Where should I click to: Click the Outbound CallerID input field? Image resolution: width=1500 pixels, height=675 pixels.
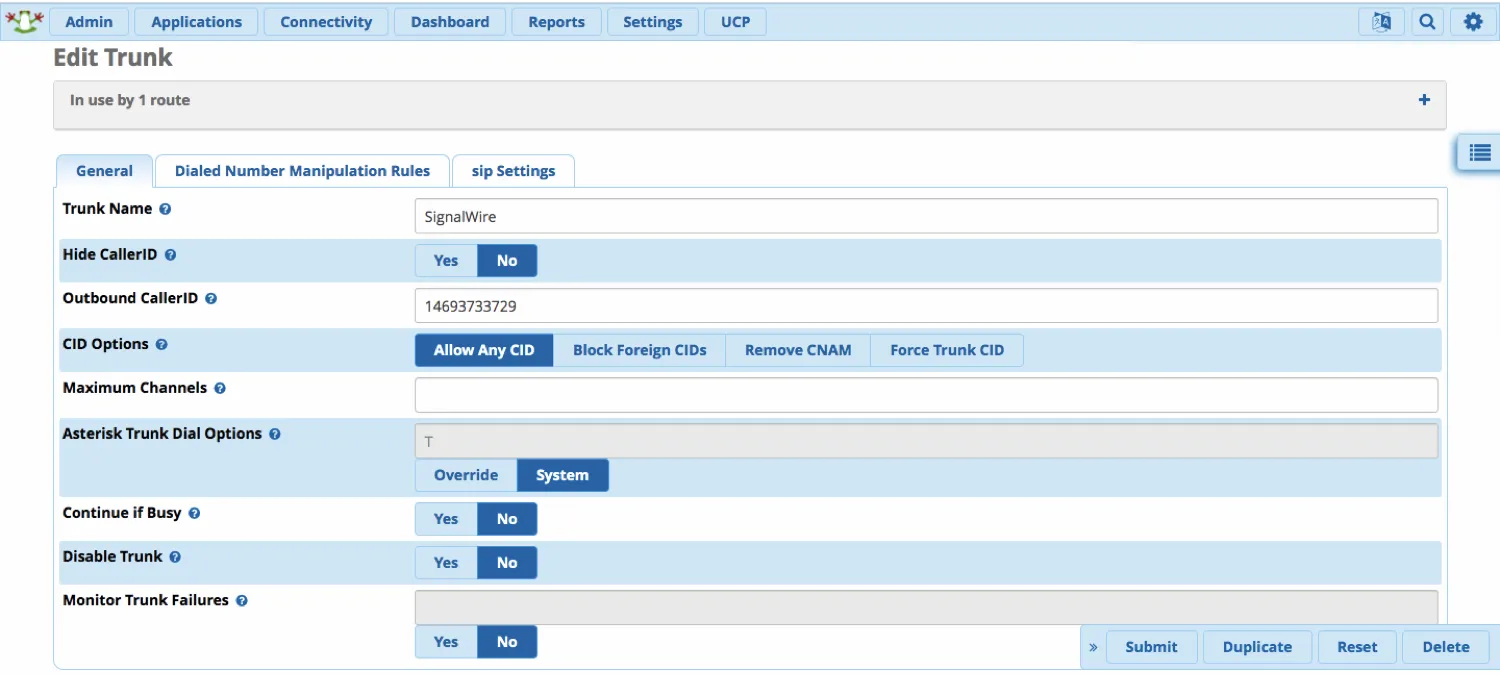pos(925,305)
